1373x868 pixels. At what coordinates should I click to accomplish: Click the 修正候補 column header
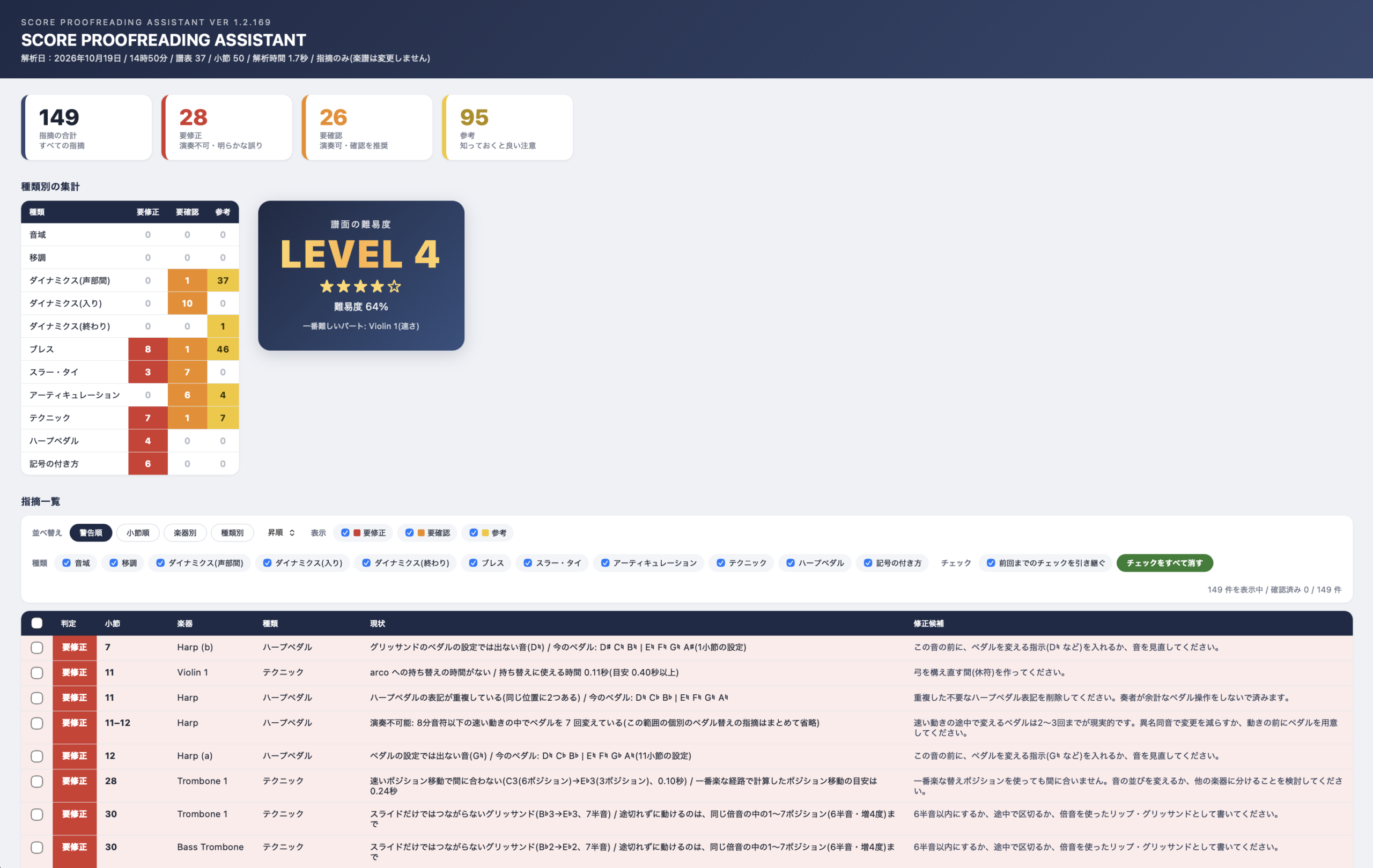928,624
